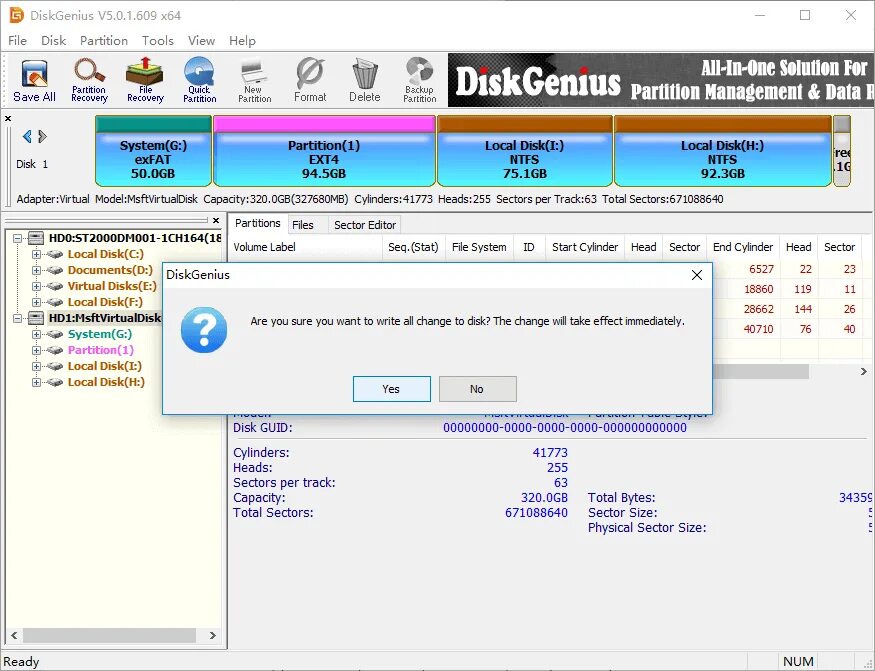This screenshot has height=671, width=875.
Task: Click No to cancel the changes
Action: tap(477, 389)
